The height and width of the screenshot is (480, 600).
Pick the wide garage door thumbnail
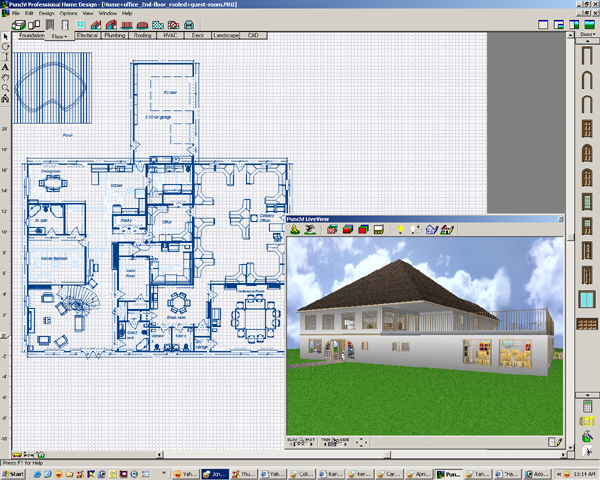(587, 324)
